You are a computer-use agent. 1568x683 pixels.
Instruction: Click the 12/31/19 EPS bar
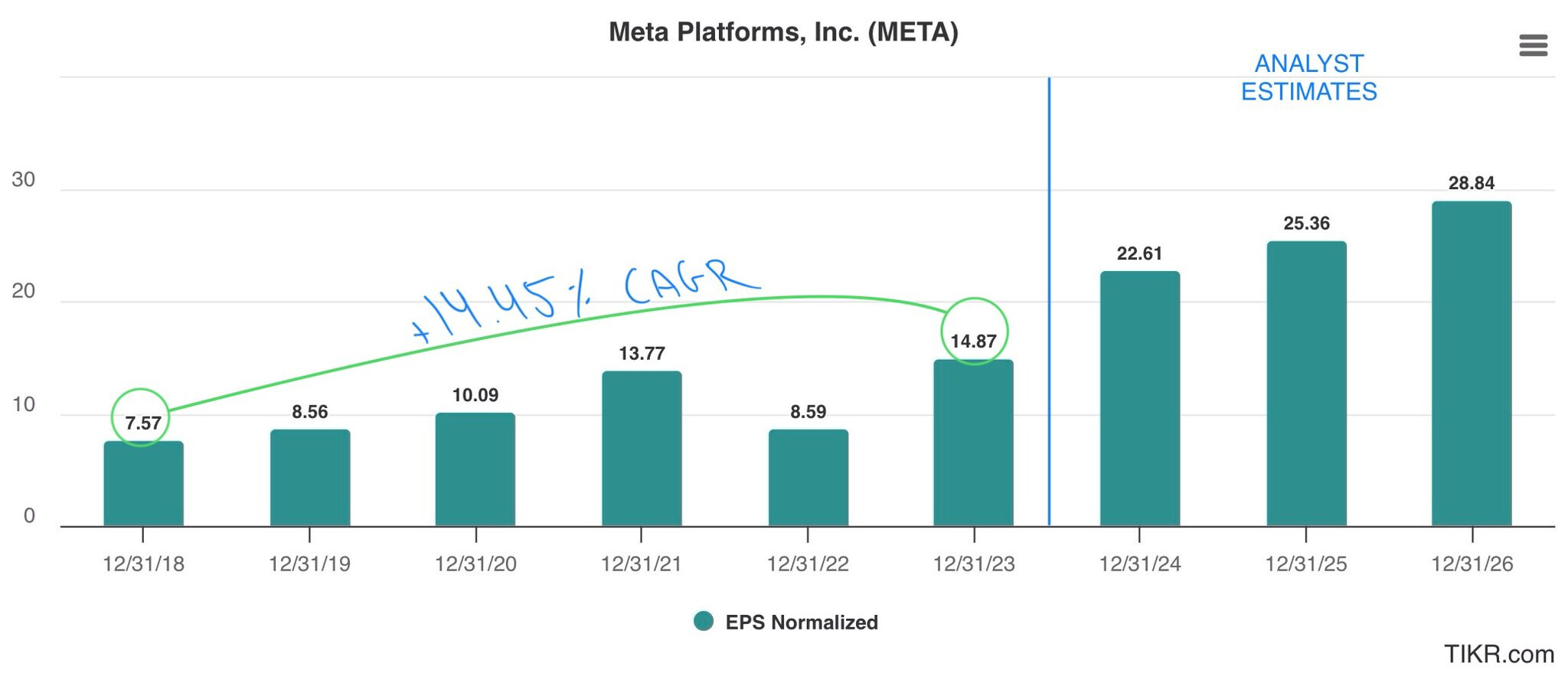(309, 479)
